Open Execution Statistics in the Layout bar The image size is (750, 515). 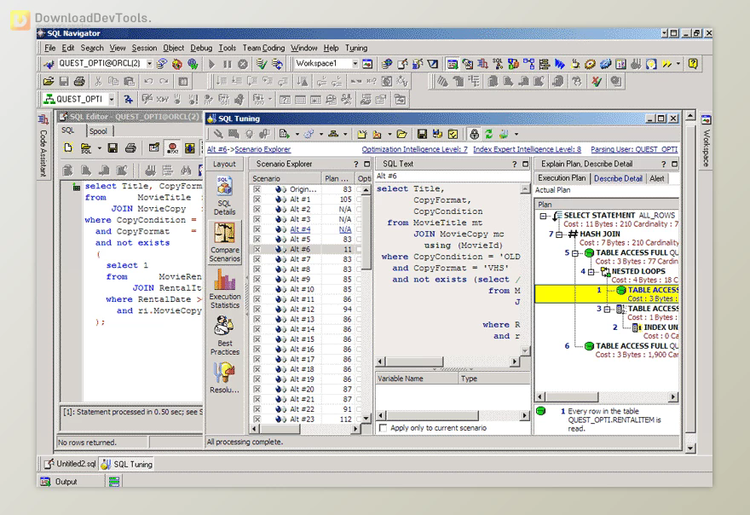(x=224, y=288)
